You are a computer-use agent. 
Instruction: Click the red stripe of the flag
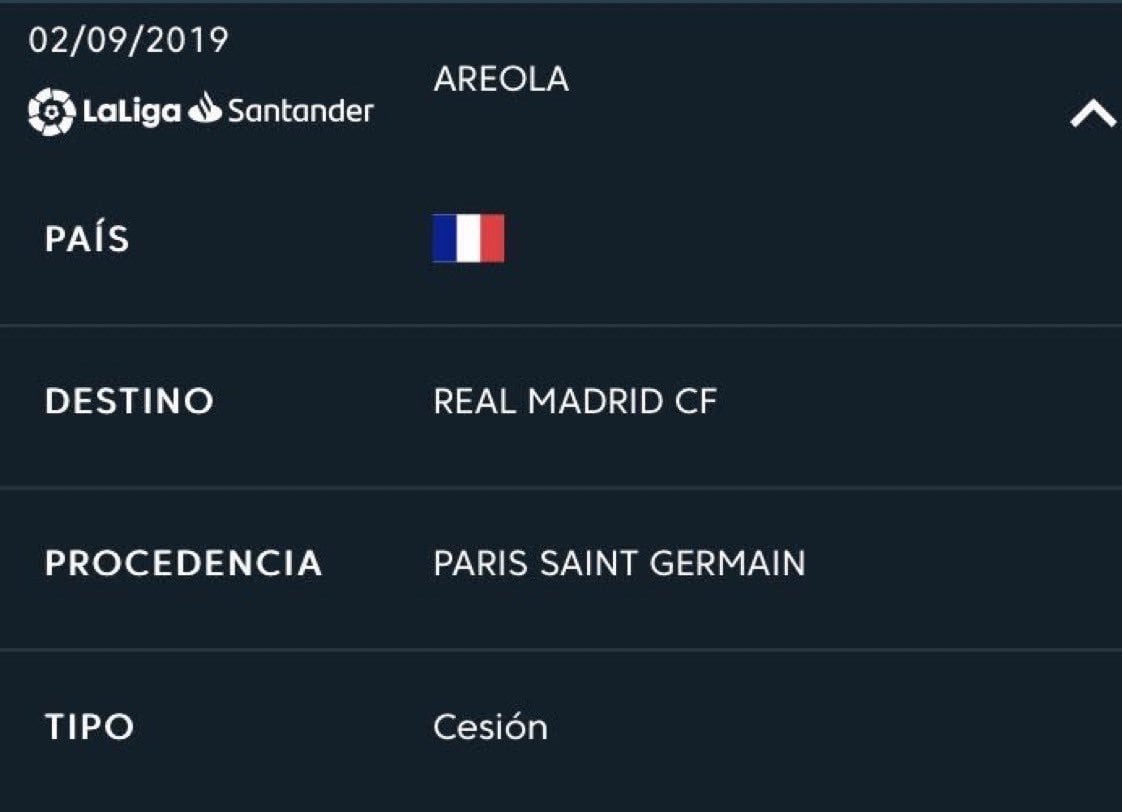pyautogui.click(x=492, y=238)
